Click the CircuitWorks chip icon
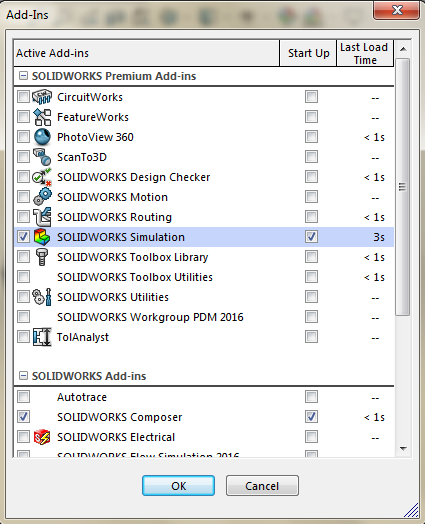This screenshot has height=524, width=425. (42, 97)
